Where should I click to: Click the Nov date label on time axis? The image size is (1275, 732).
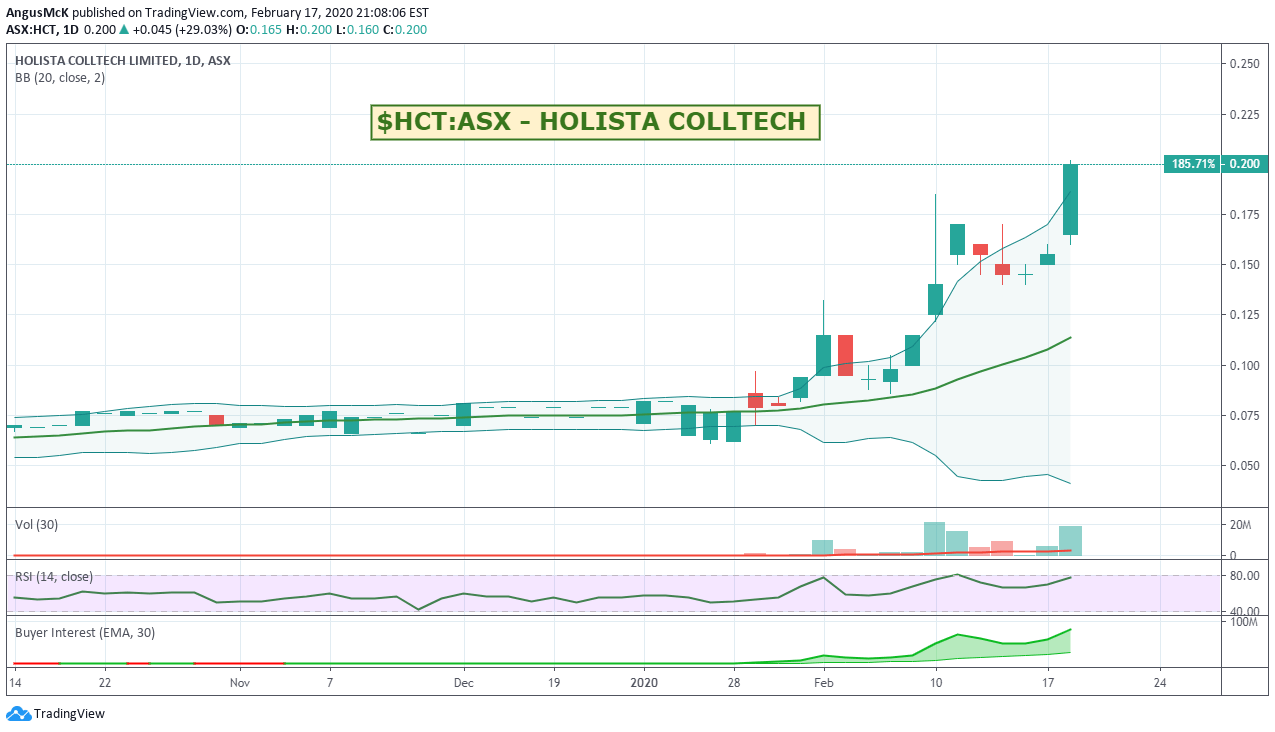[238, 682]
